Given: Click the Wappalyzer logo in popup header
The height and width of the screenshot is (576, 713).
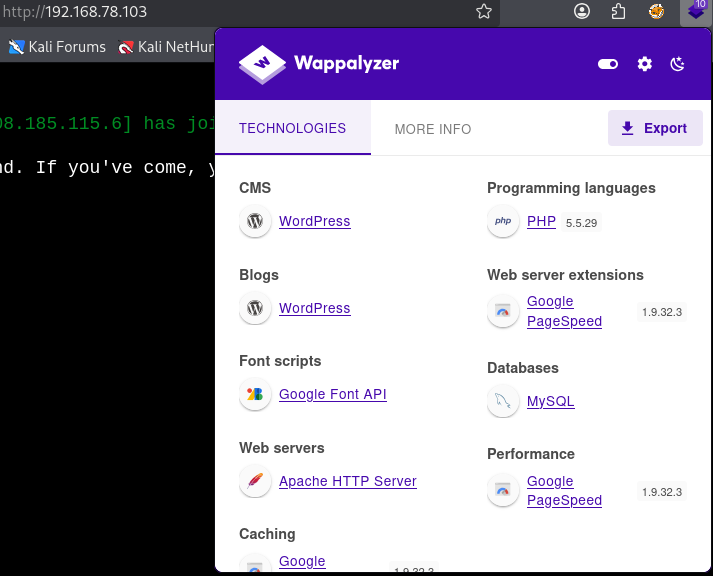Looking at the screenshot, I should pyautogui.click(x=318, y=64).
